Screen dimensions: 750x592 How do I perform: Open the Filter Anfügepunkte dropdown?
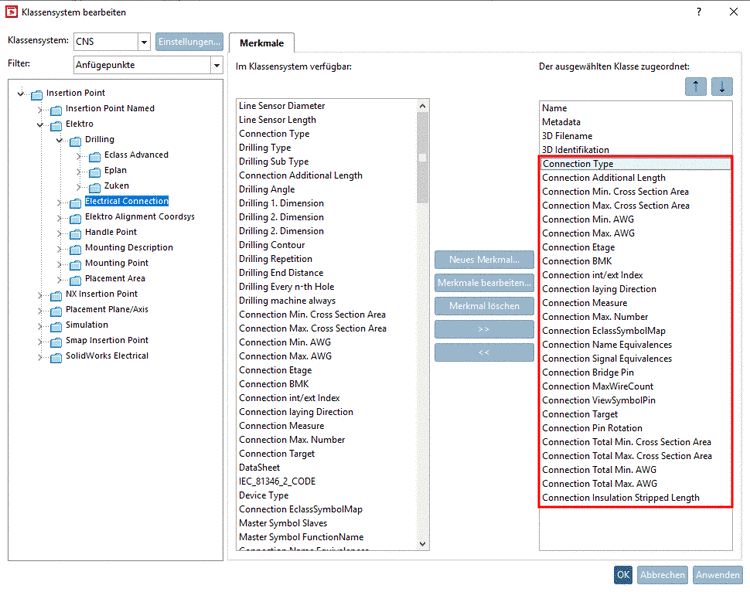coord(217,65)
